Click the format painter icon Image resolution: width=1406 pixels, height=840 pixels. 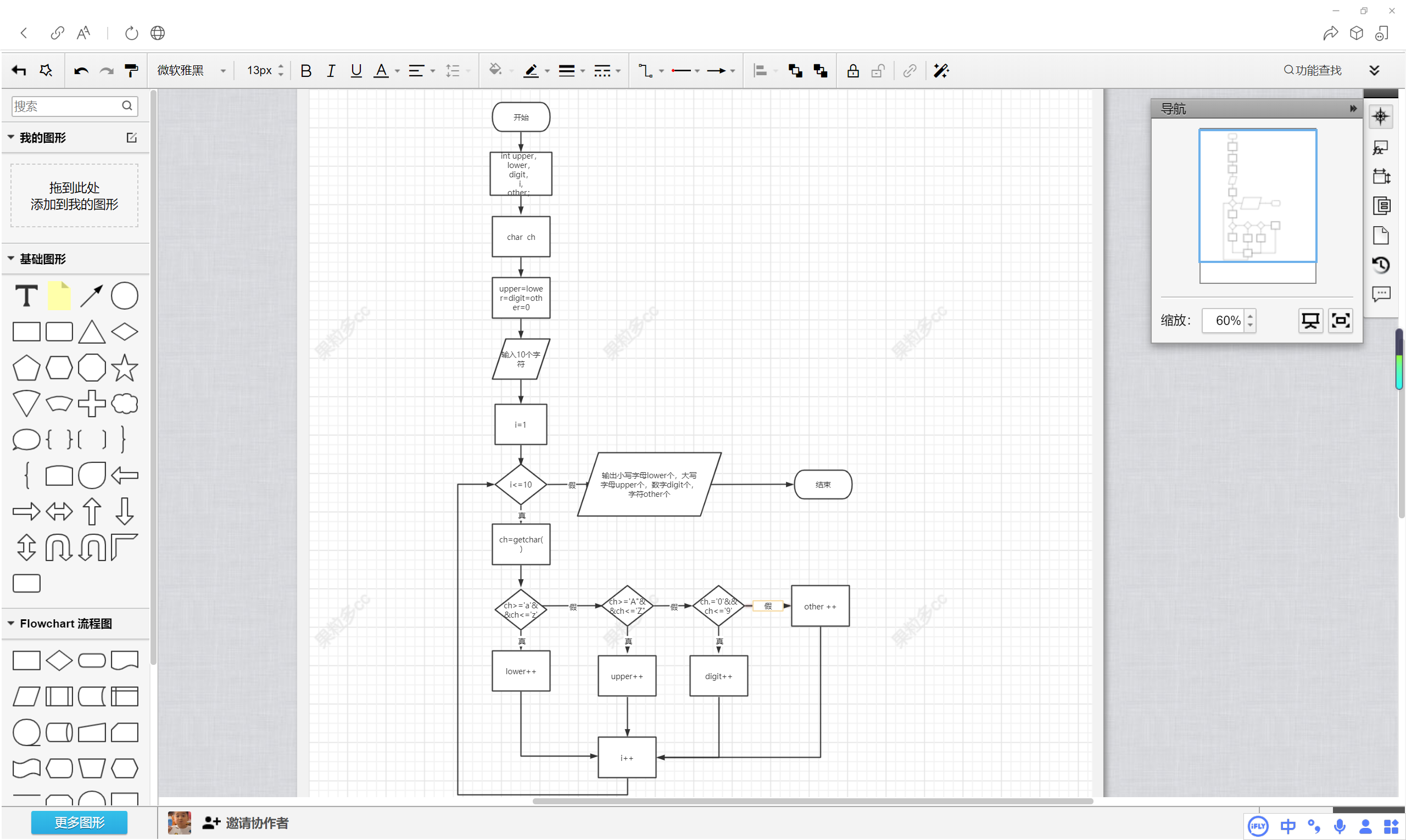pos(131,70)
